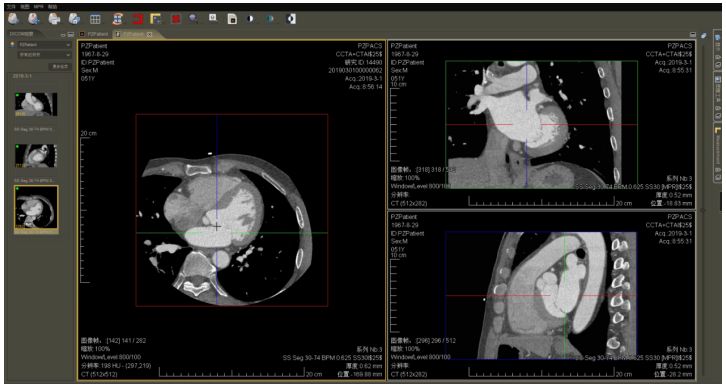Click the first thumbnail's SS Seg caption
The height and width of the screenshot is (386, 726).
[x=36, y=129]
